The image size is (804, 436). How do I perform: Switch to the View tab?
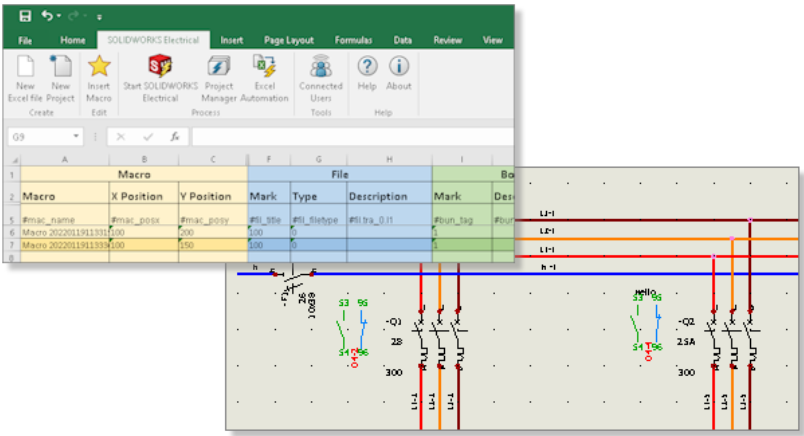(492, 40)
